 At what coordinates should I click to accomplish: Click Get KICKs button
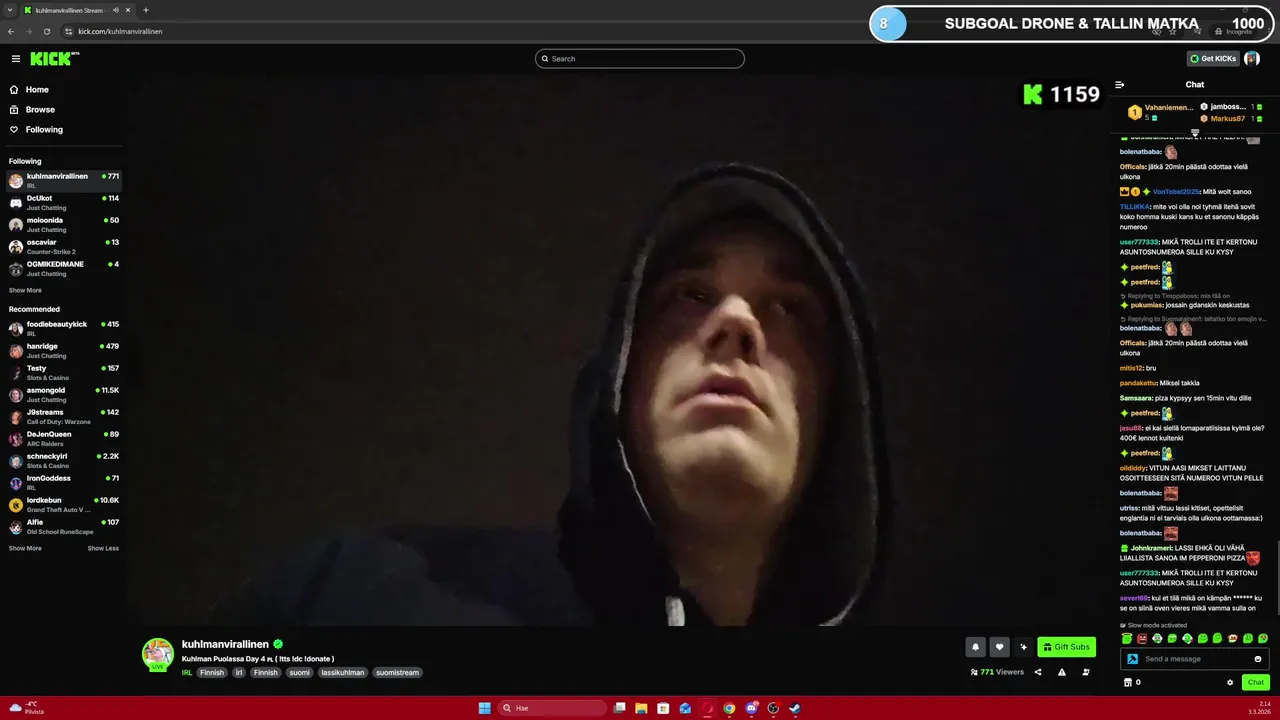click(x=1213, y=59)
